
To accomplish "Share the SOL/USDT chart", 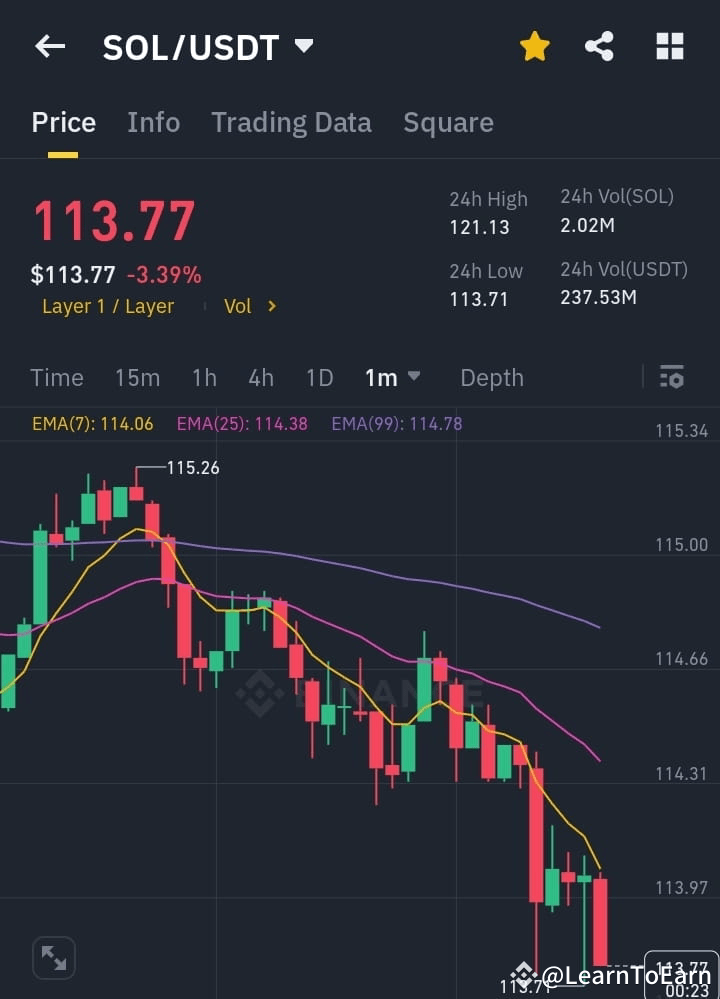I will [x=599, y=46].
